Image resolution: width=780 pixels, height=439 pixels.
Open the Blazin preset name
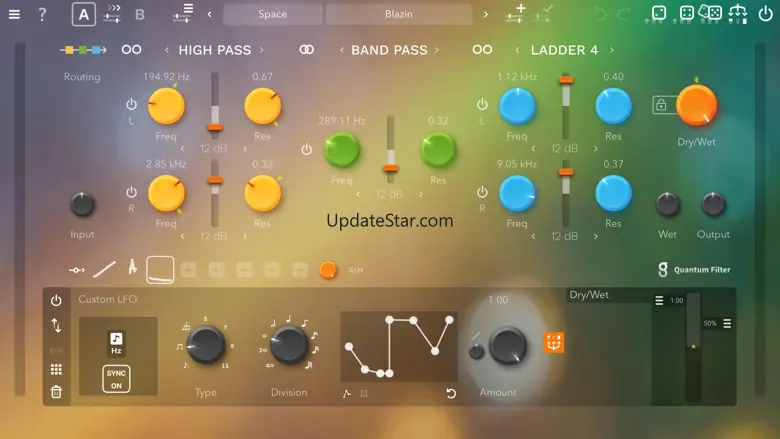click(399, 14)
